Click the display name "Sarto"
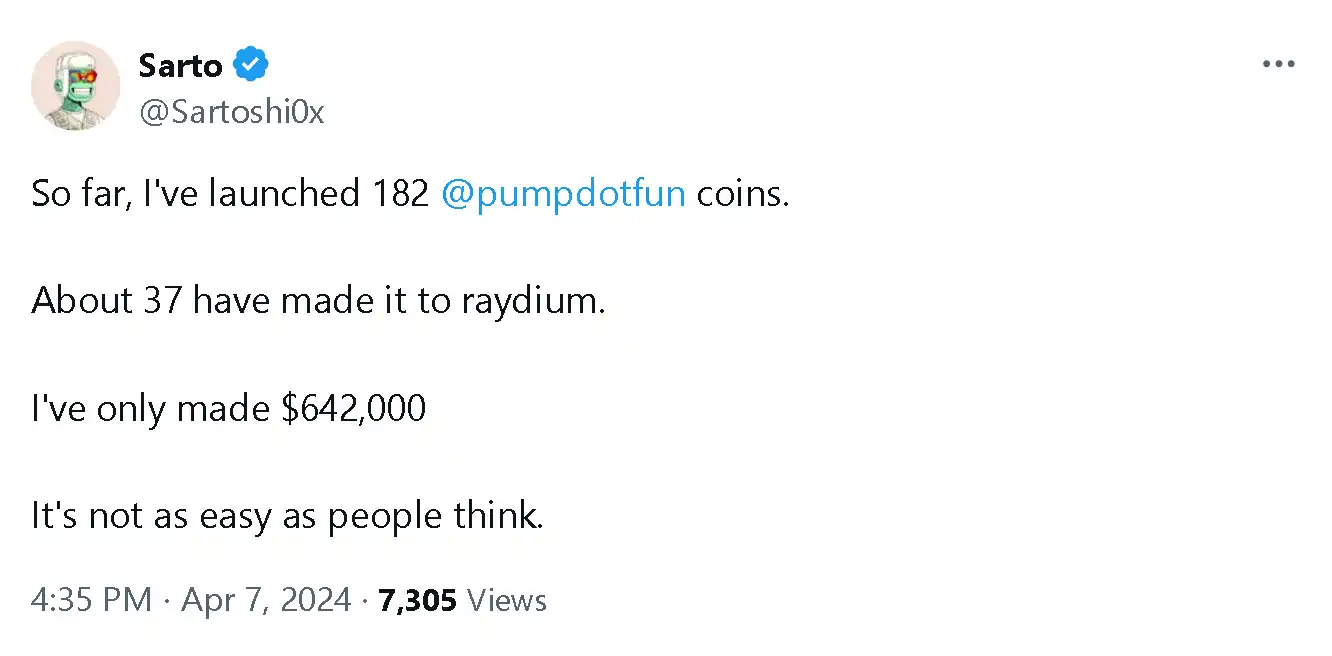The width and height of the screenshot is (1332, 656). (181, 66)
